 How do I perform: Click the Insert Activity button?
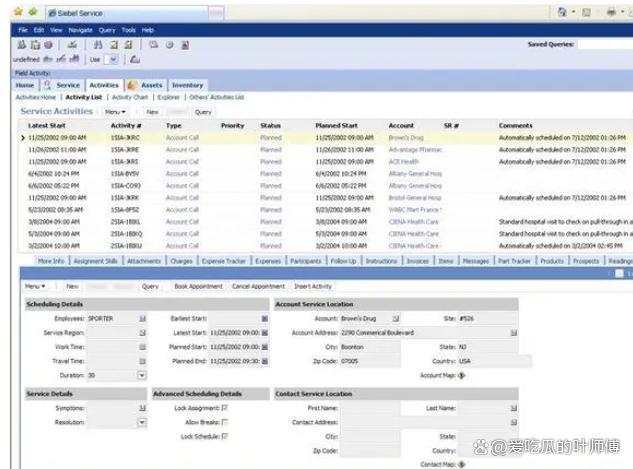click(x=313, y=286)
